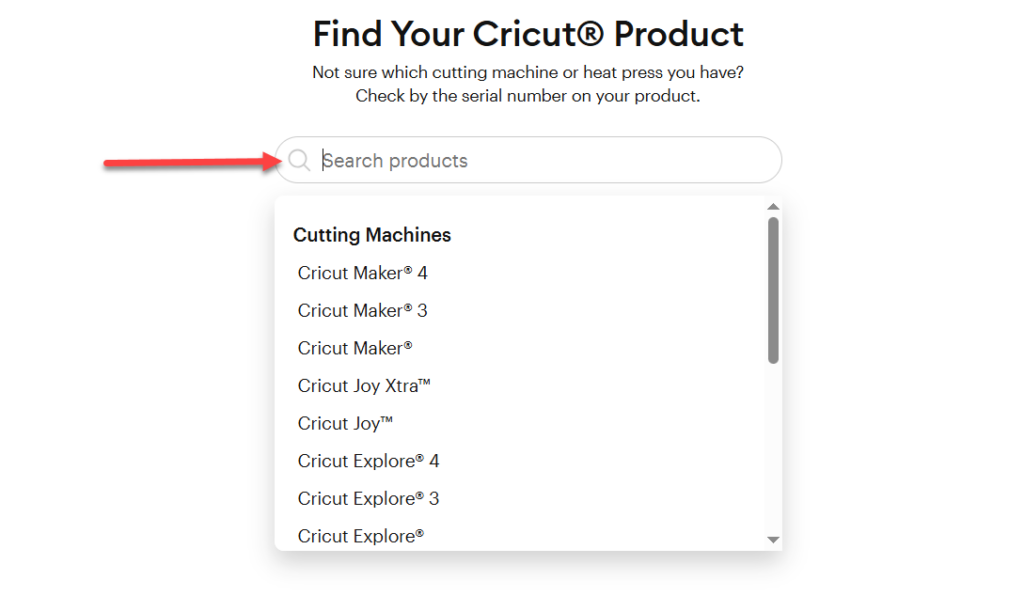The height and width of the screenshot is (596, 1024).
Task: Choose Cricut Joy from the product list
Action: (344, 423)
